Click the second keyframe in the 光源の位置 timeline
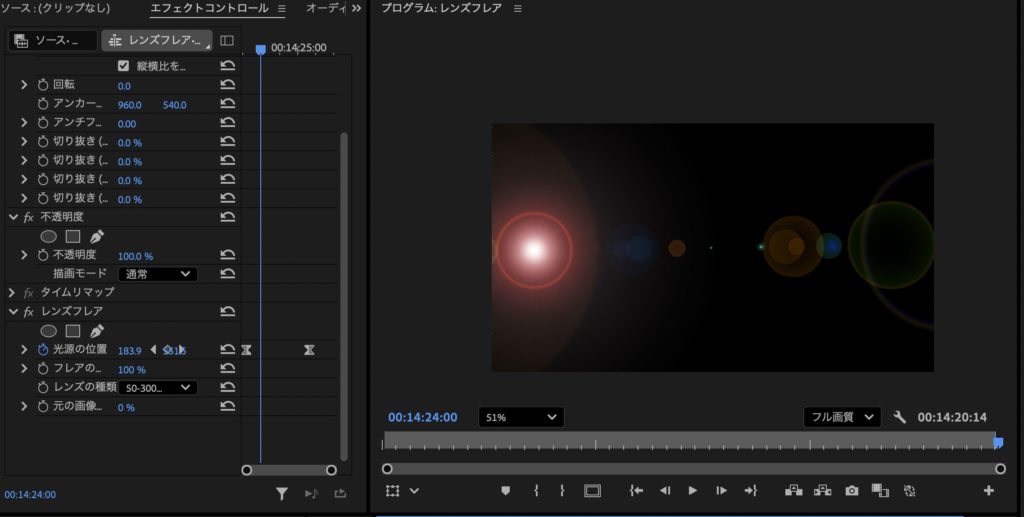 point(309,349)
